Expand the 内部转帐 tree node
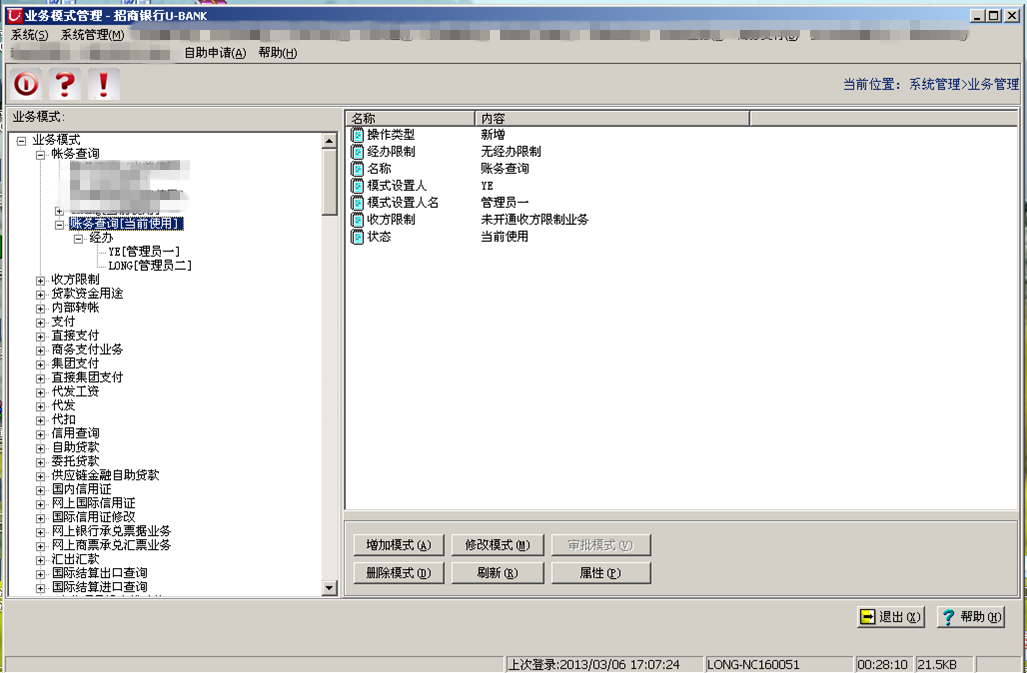The width and height of the screenshot is (1027, 673). pyautogui.click(x=41, y=308)
